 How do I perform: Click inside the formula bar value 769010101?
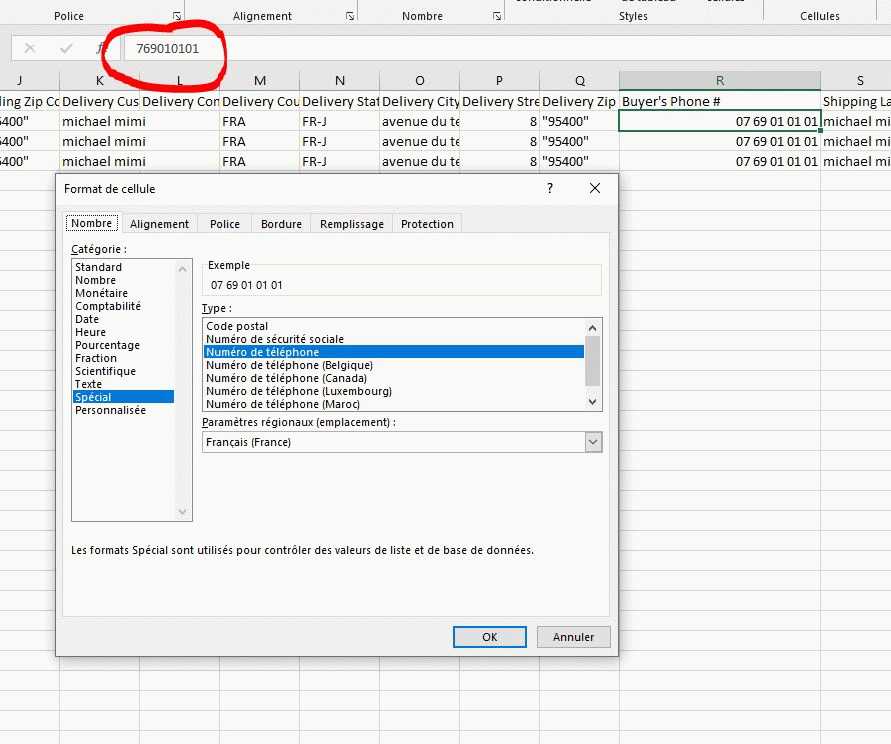click(168, 48)
